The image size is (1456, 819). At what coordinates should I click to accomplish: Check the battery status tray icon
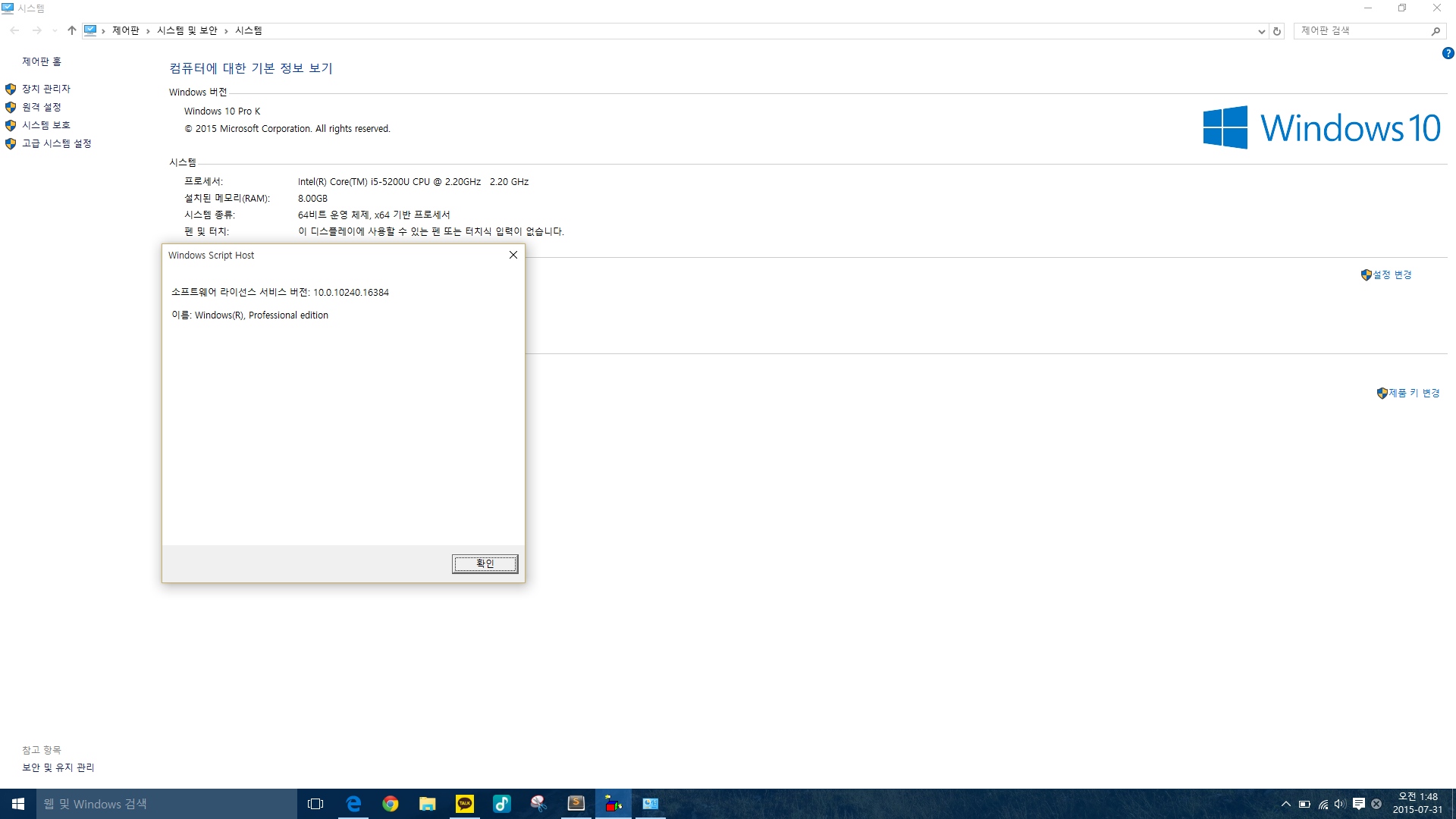tap(1304, 804)
